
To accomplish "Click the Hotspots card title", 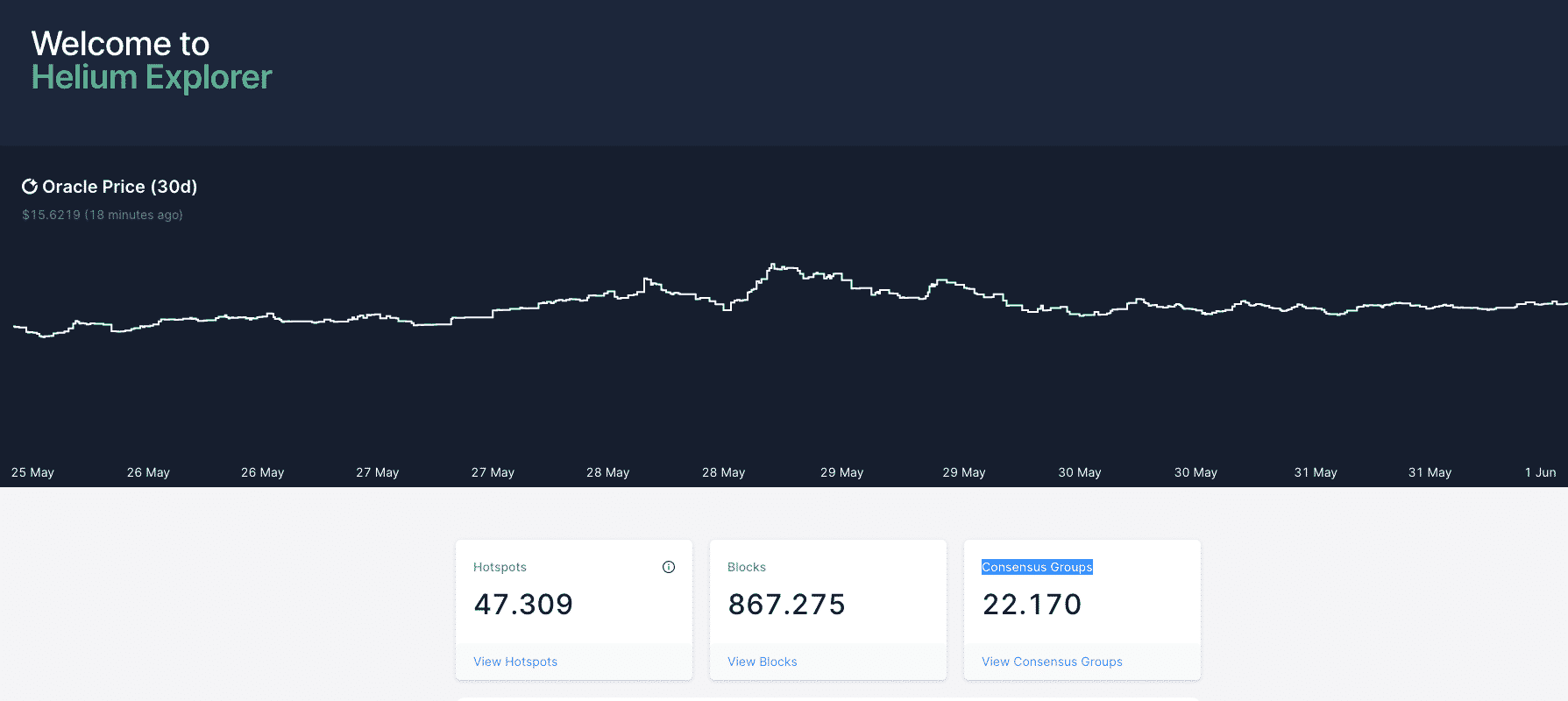I will 500,567.
